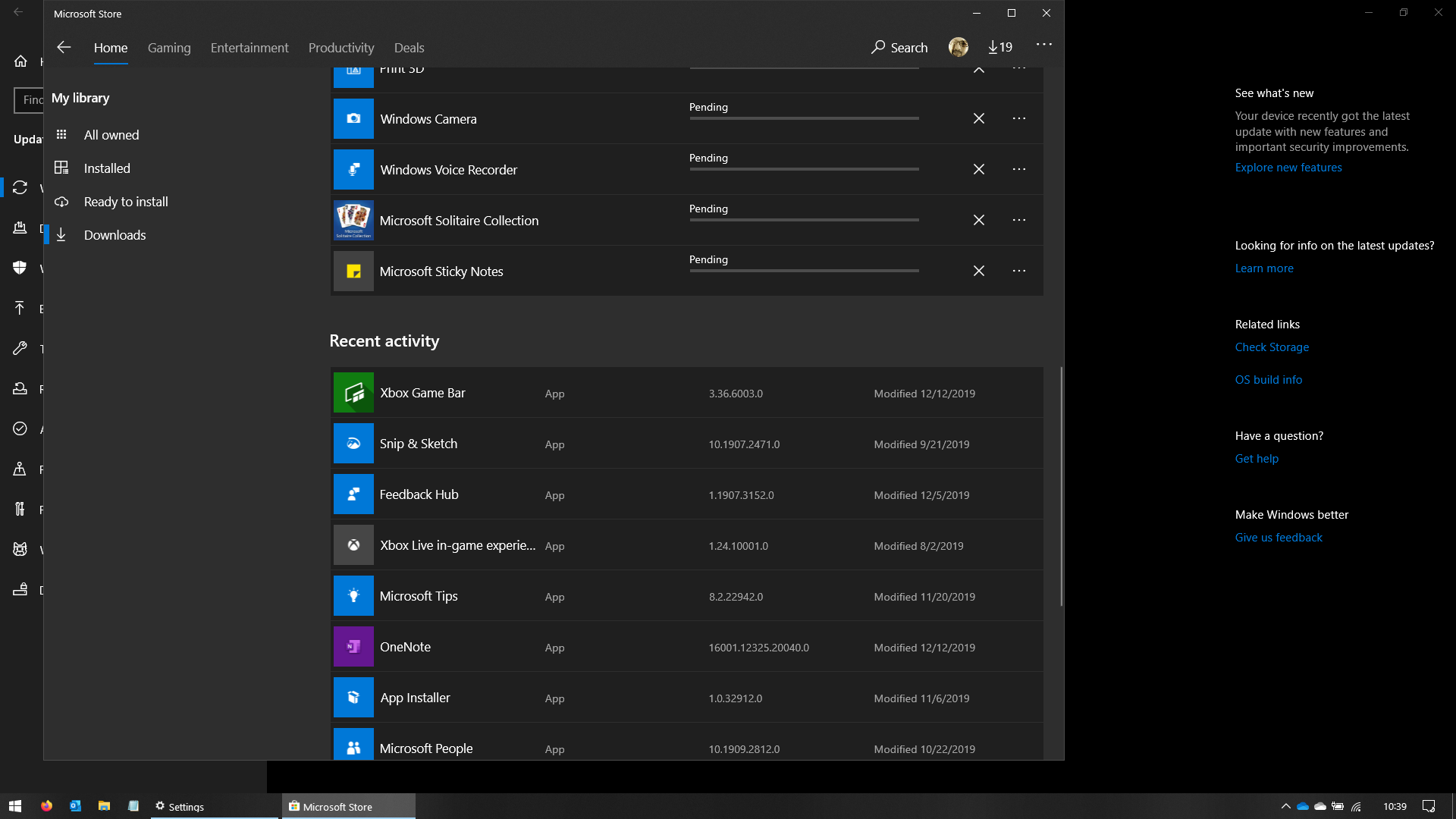Click the Feedback Hub icon
This screenshot has width=1456, height=819.
[x=353, y=494]
